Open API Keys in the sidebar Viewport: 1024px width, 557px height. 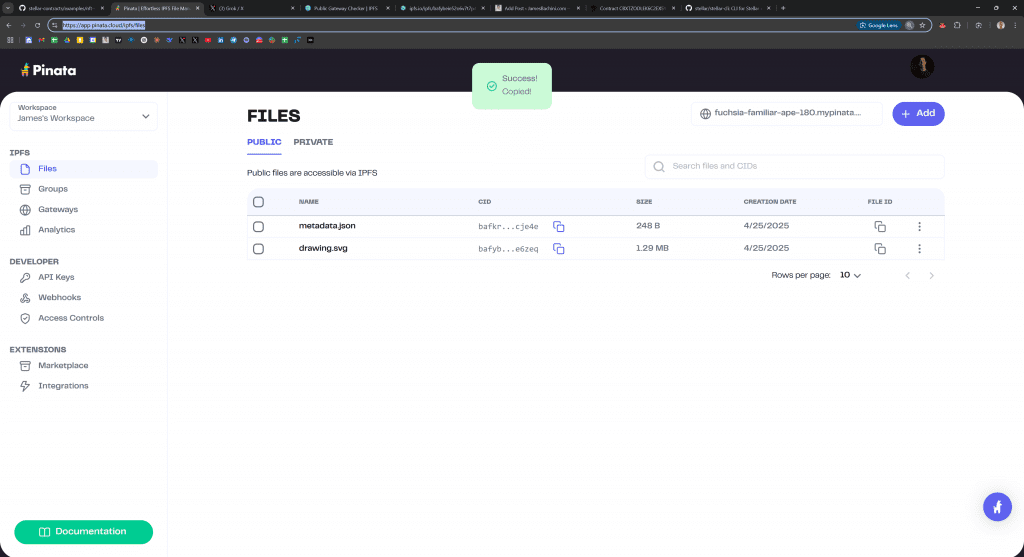(56, 277)
